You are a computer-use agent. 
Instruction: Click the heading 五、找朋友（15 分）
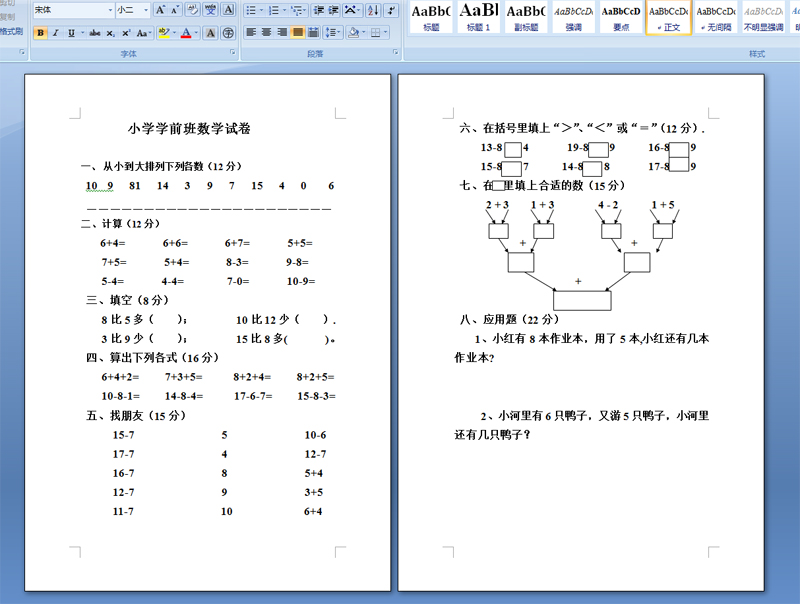[136, 415]
